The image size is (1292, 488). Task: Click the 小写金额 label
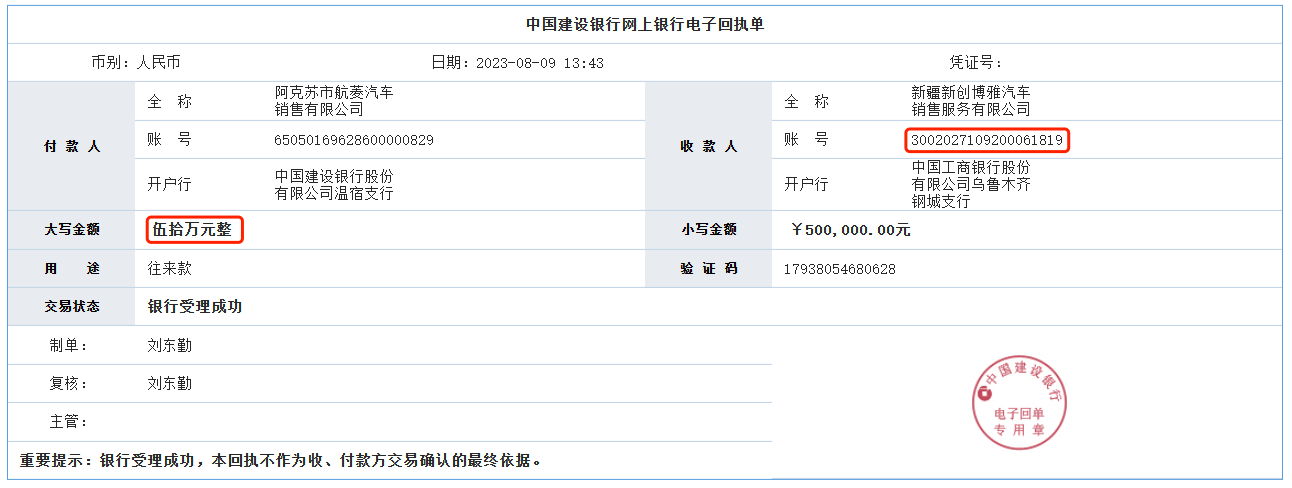(709, 229)
